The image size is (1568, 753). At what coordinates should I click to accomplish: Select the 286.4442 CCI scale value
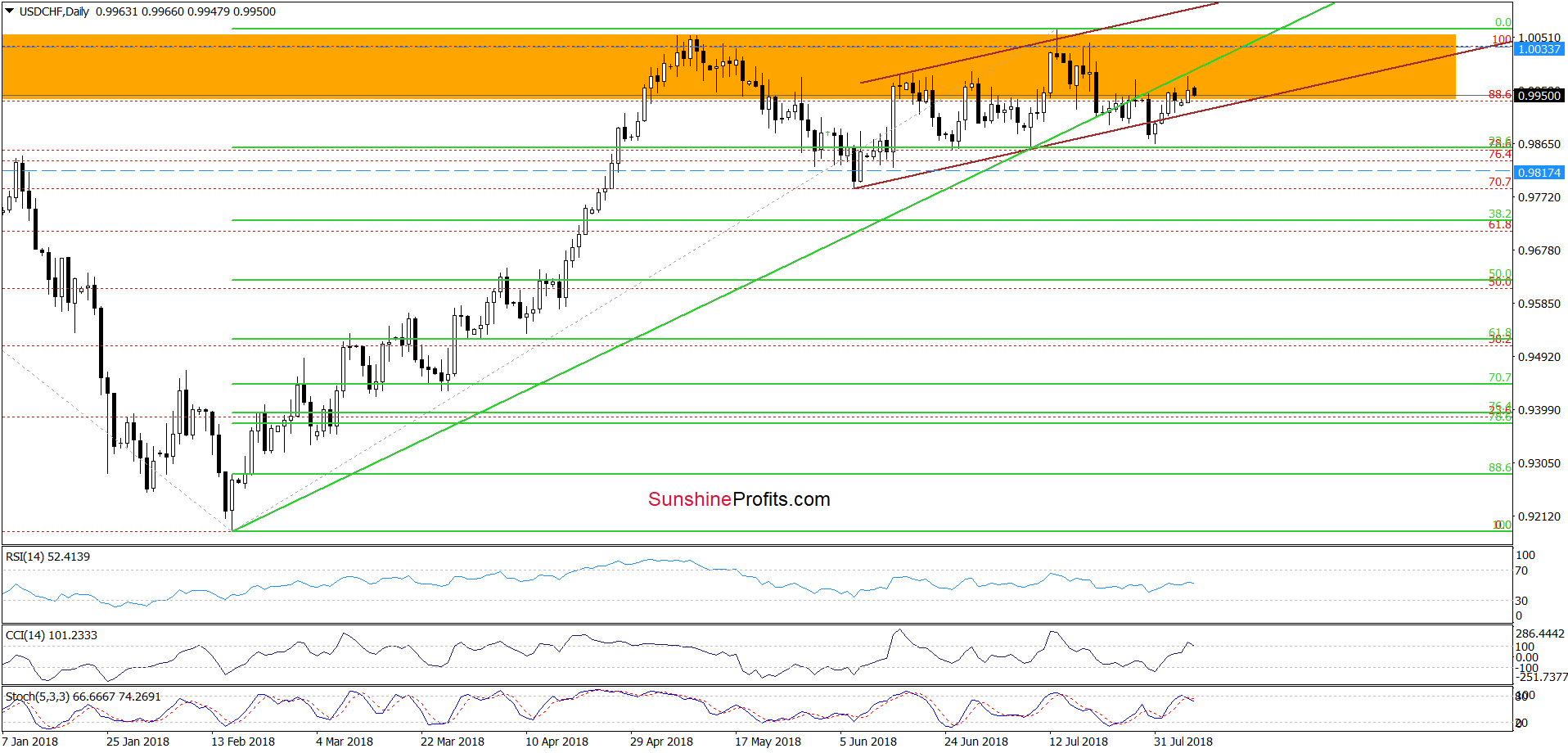[x=1540, y=634]
